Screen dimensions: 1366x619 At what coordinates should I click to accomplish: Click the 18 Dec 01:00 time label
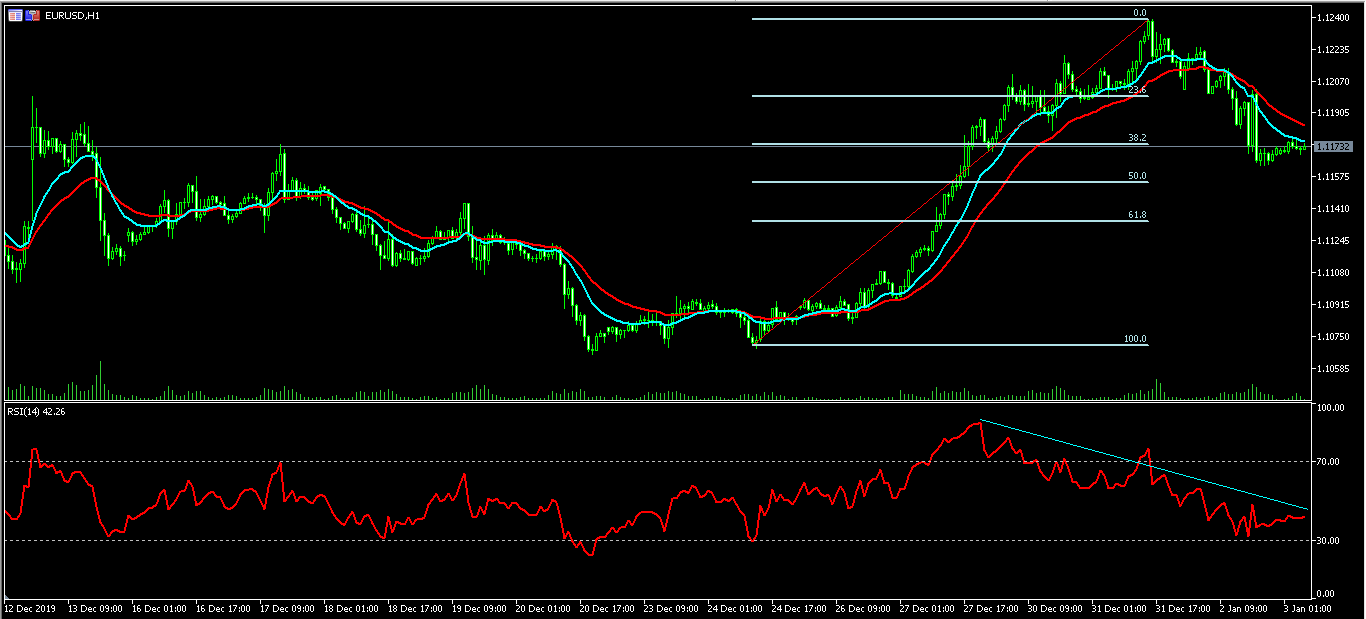(x=349, y=607)
